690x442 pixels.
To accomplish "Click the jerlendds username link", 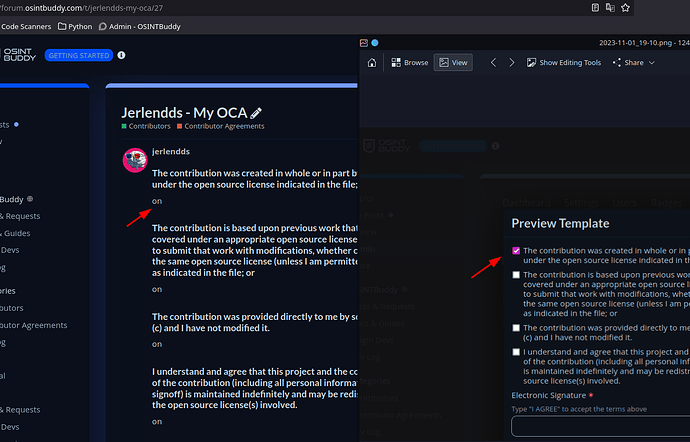I will (x=171, y=151).
